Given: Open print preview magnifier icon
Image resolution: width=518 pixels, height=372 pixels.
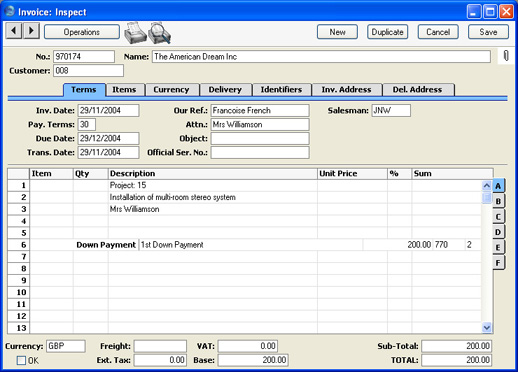Looking at the screenshot, I should click(x=160, y=33).
